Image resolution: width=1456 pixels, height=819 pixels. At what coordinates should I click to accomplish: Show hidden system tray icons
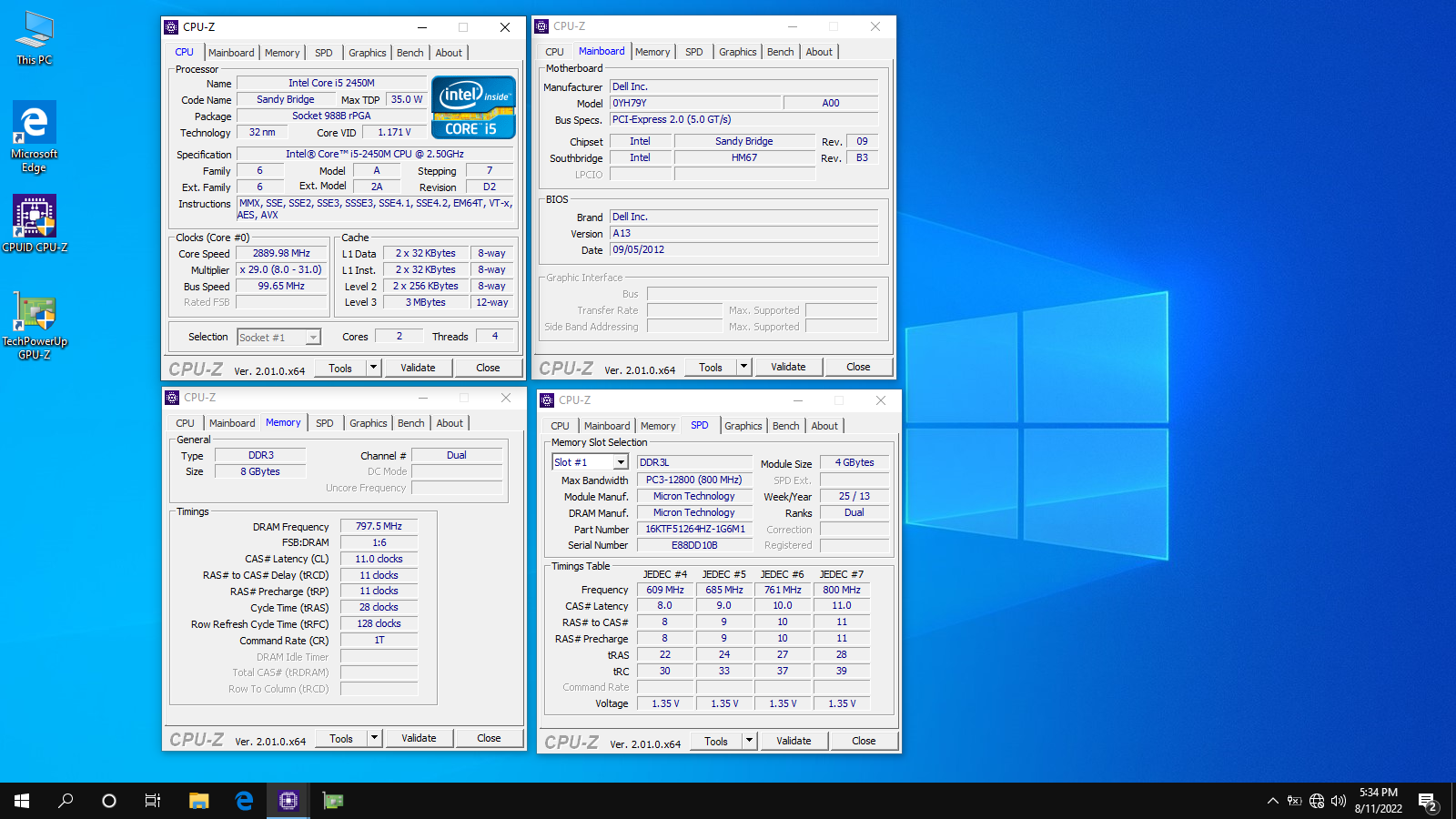click(1272, 801)
